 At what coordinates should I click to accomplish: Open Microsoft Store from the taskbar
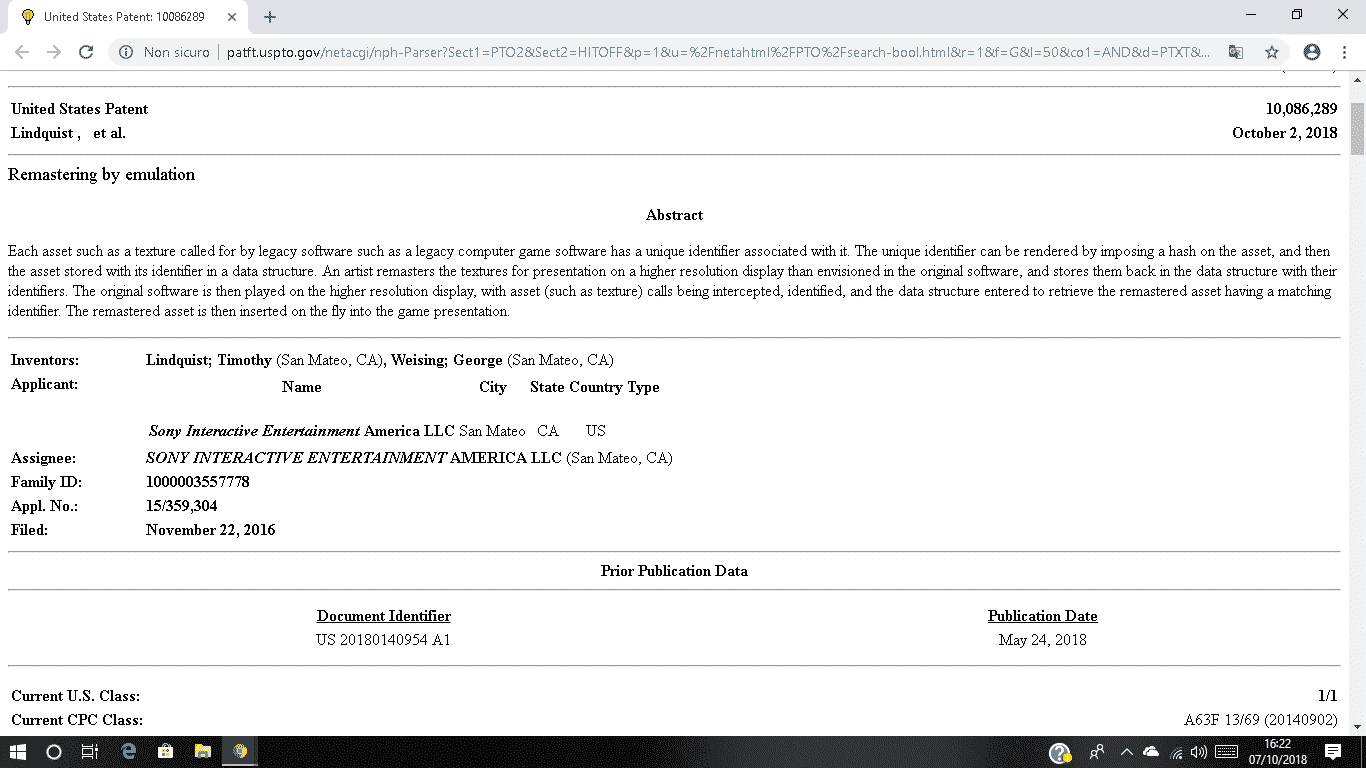pos(165,752)
